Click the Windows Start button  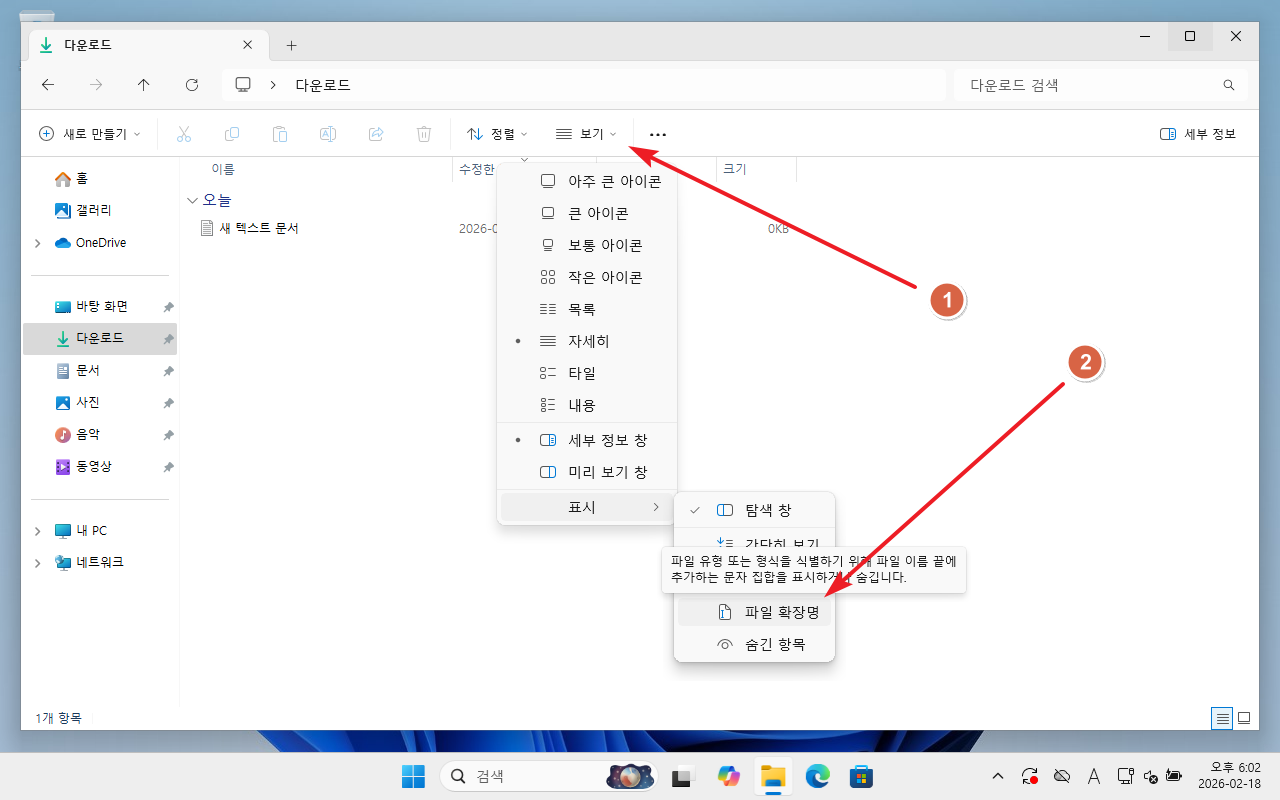coord(412,776)
